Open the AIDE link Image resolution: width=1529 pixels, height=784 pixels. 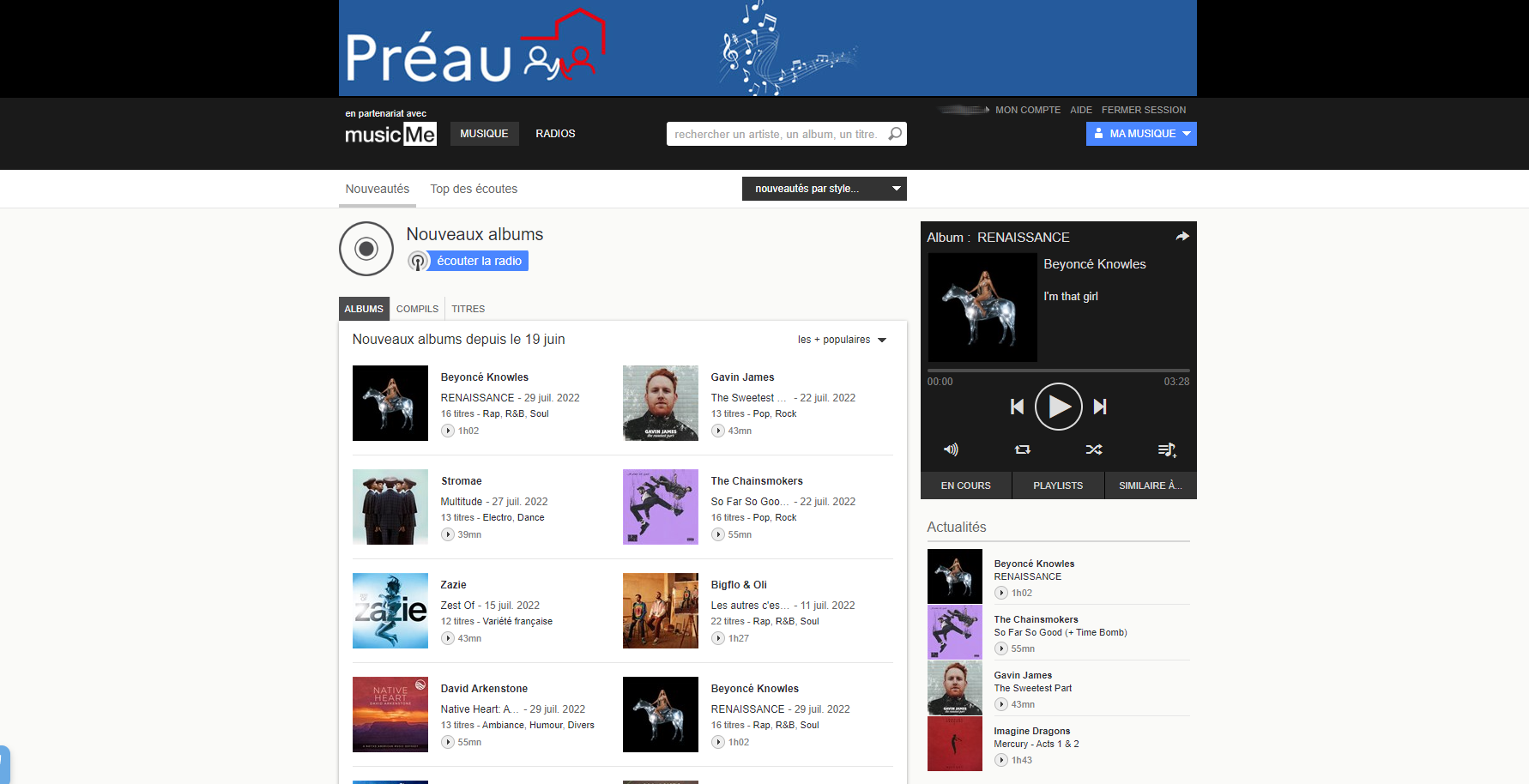[x=1081, y=110]
